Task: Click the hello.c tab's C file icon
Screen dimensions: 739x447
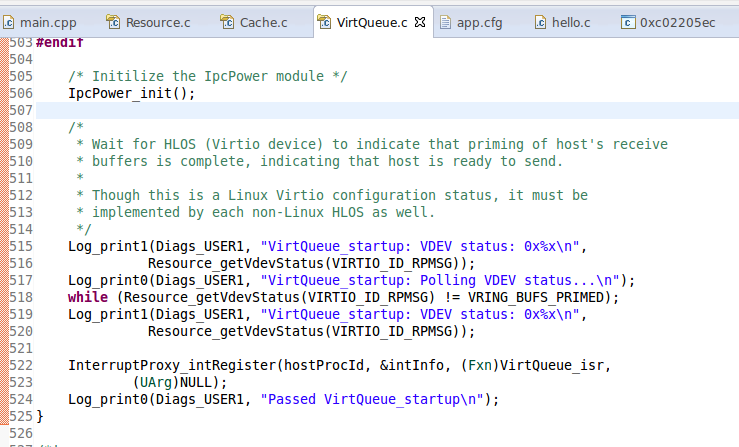Action: (540, 21)
